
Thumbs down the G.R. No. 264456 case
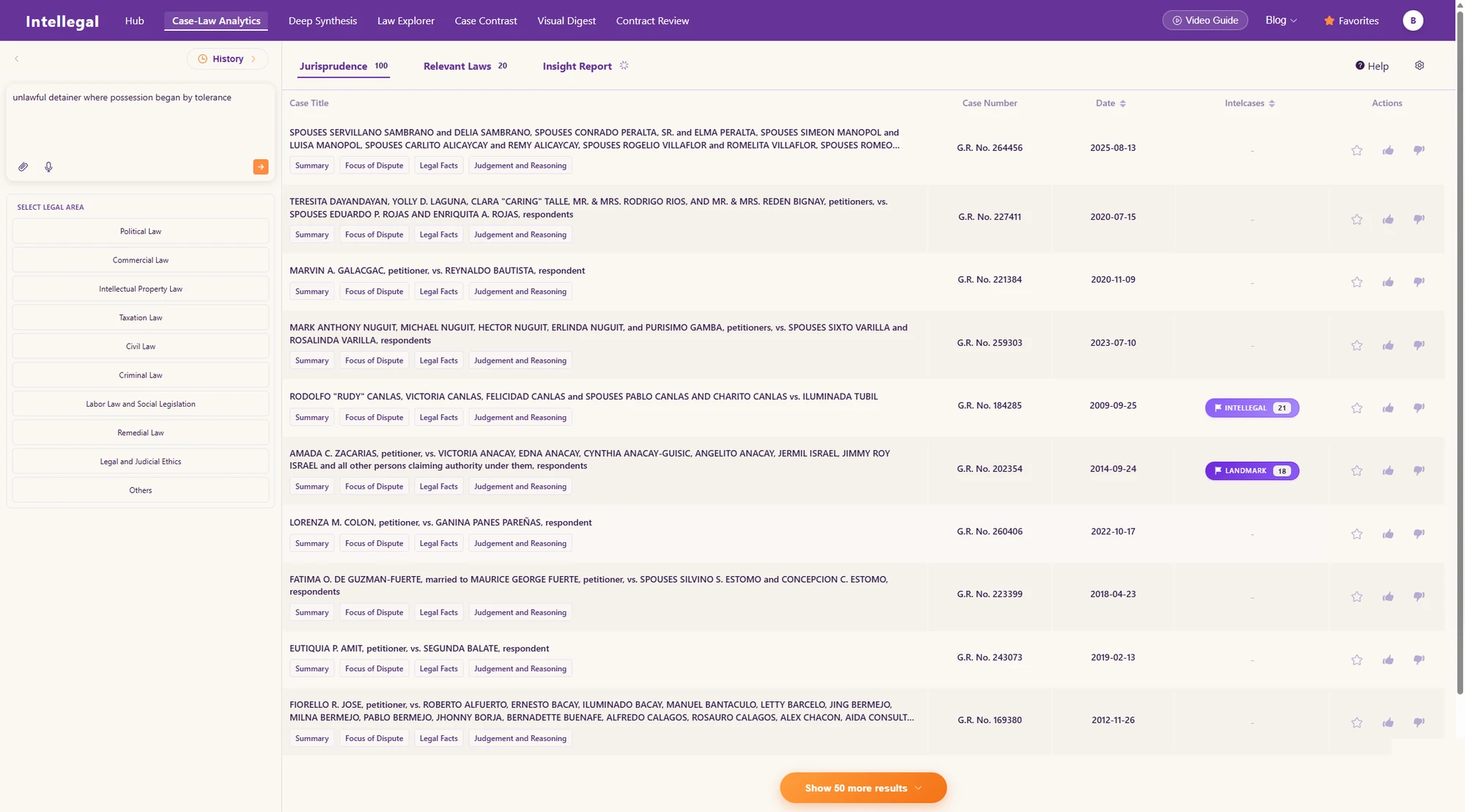coord(1419,150)
